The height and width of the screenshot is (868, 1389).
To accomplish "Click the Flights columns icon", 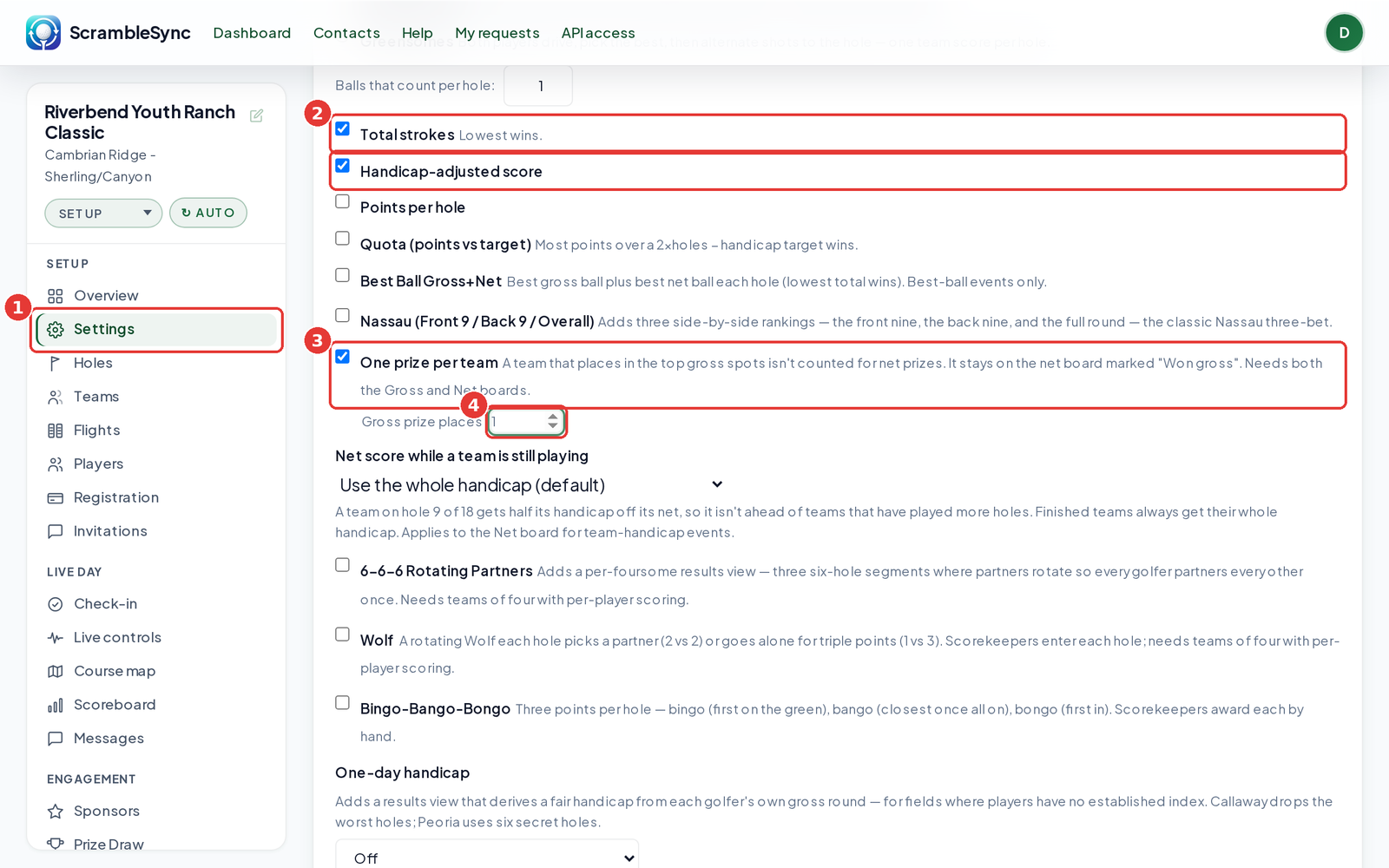I will pyautogui.click(x=56, y=431).
